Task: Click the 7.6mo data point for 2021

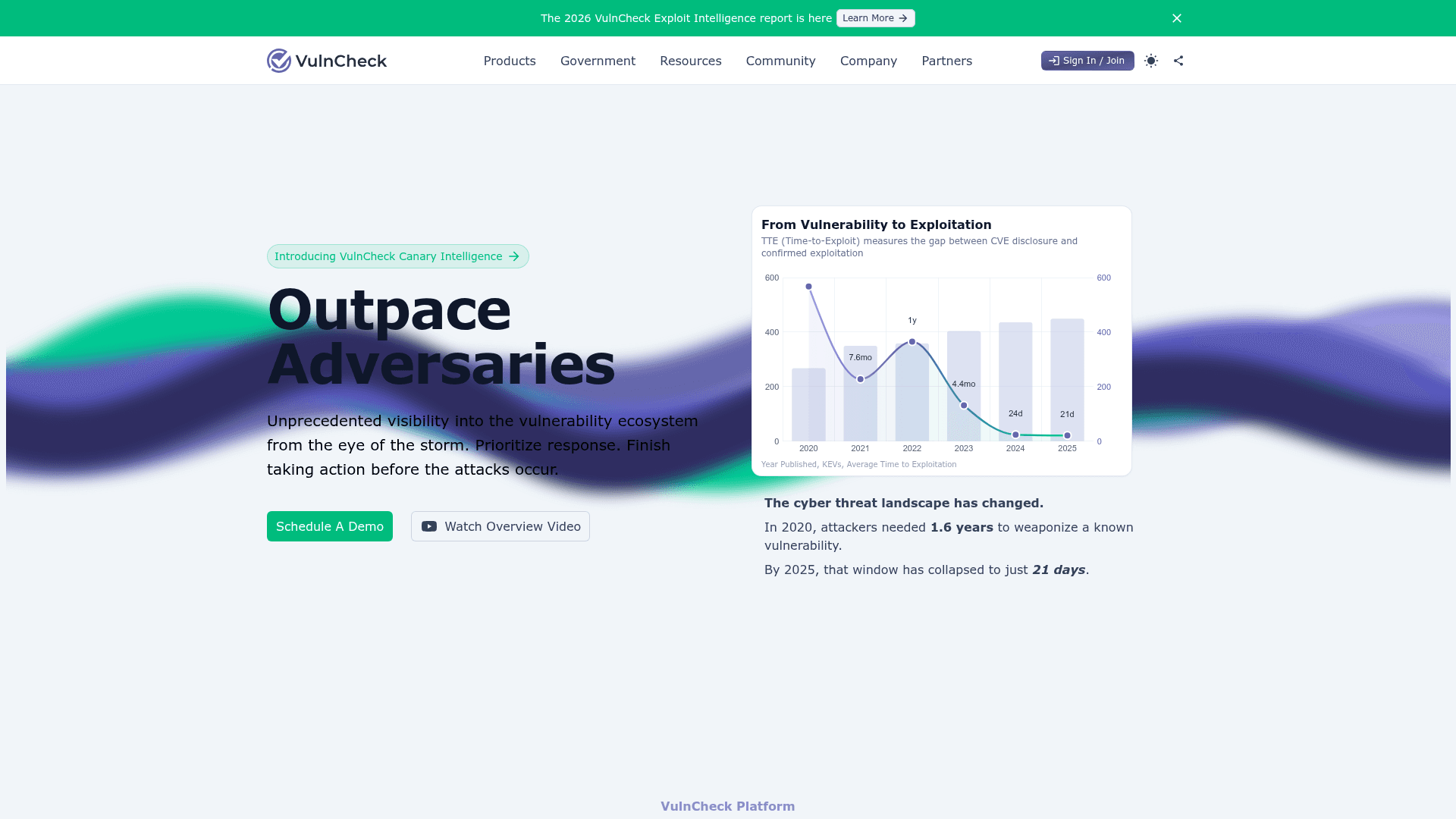Action: (860, 379)
